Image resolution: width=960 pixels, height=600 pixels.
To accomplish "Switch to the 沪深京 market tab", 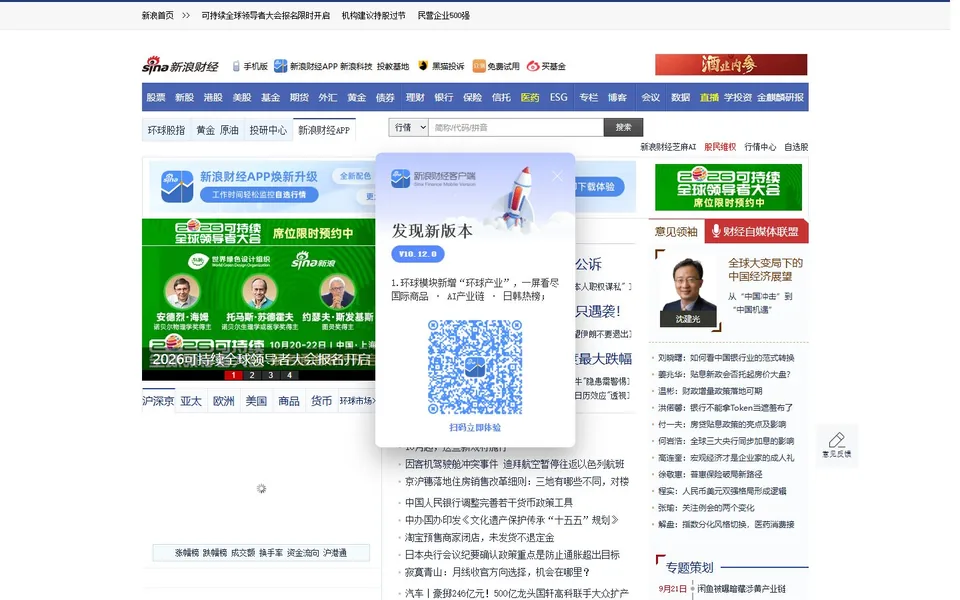I will coord(158,401).
